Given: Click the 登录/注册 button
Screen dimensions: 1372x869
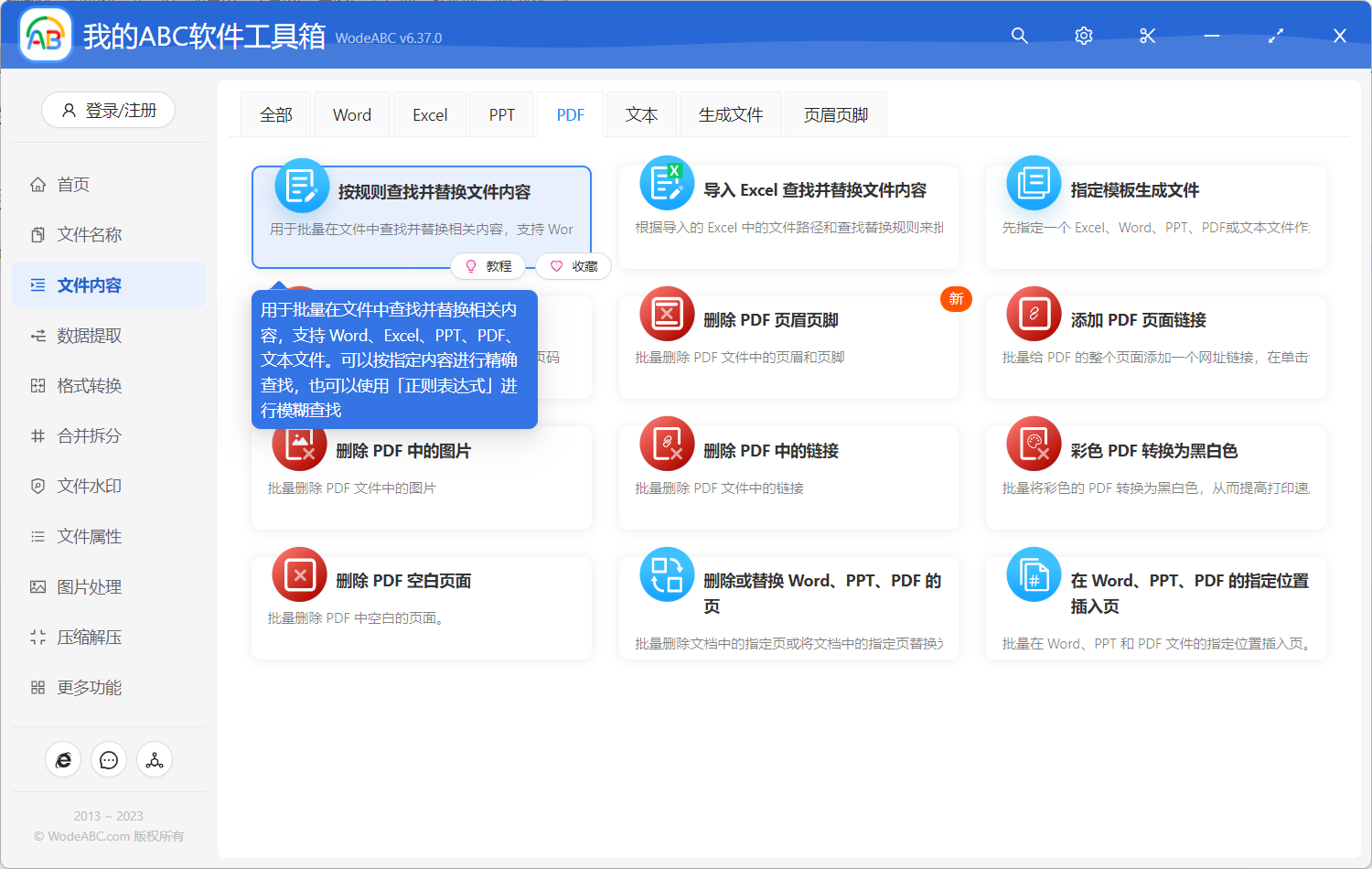Looking at the screenshot, I should click(x=109, y=111).
